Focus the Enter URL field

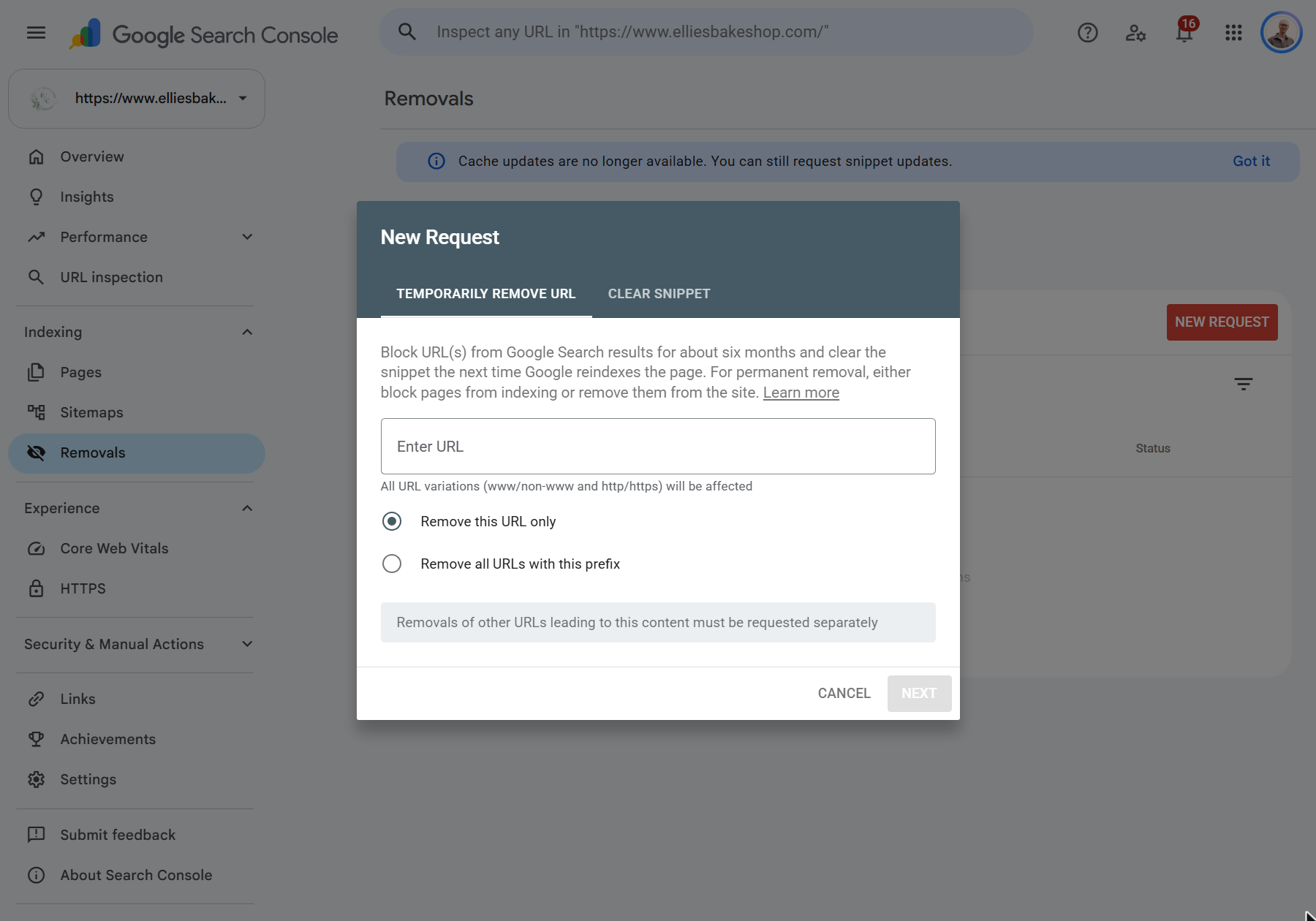658,447
